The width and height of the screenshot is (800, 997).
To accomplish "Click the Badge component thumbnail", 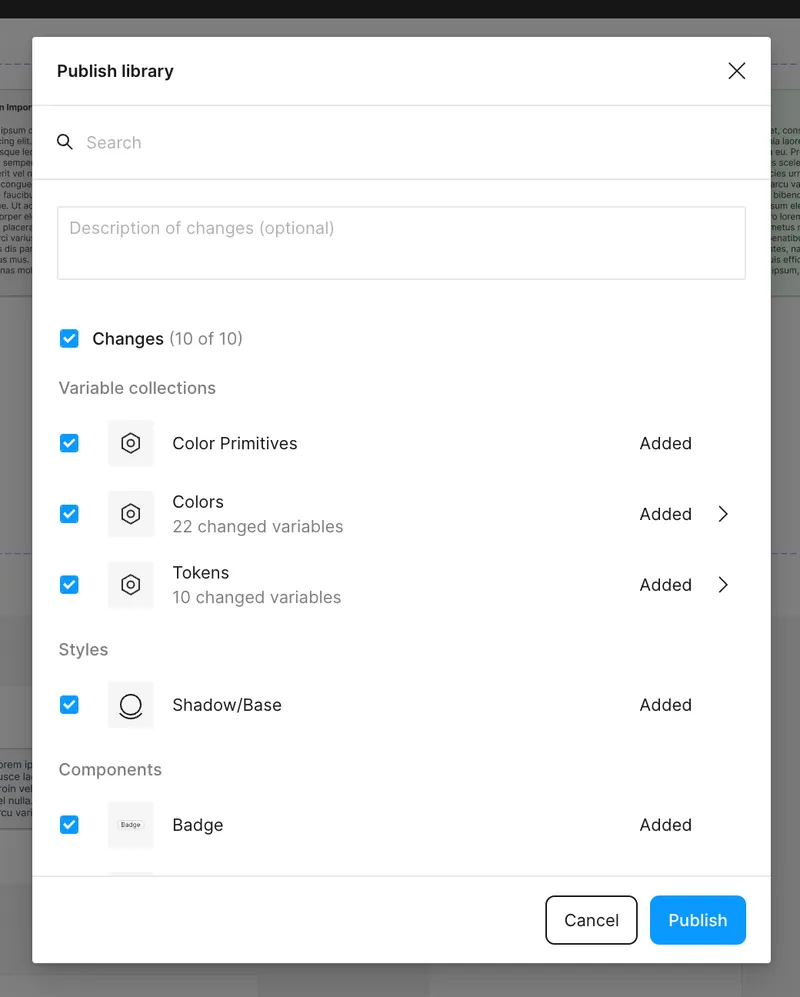I will 130,824.
